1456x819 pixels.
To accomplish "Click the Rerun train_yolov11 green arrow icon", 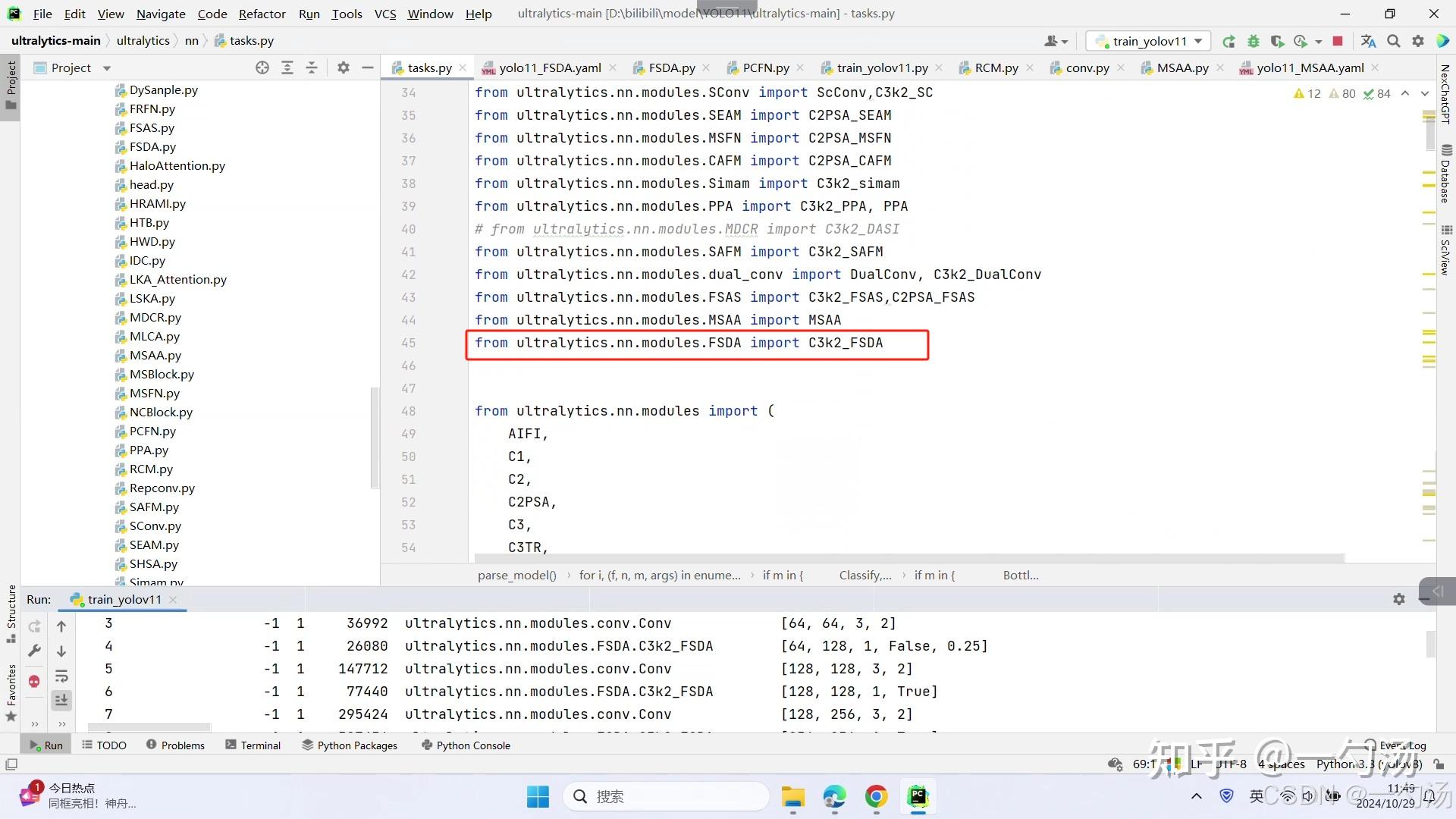I will [x=1228, y=41].
